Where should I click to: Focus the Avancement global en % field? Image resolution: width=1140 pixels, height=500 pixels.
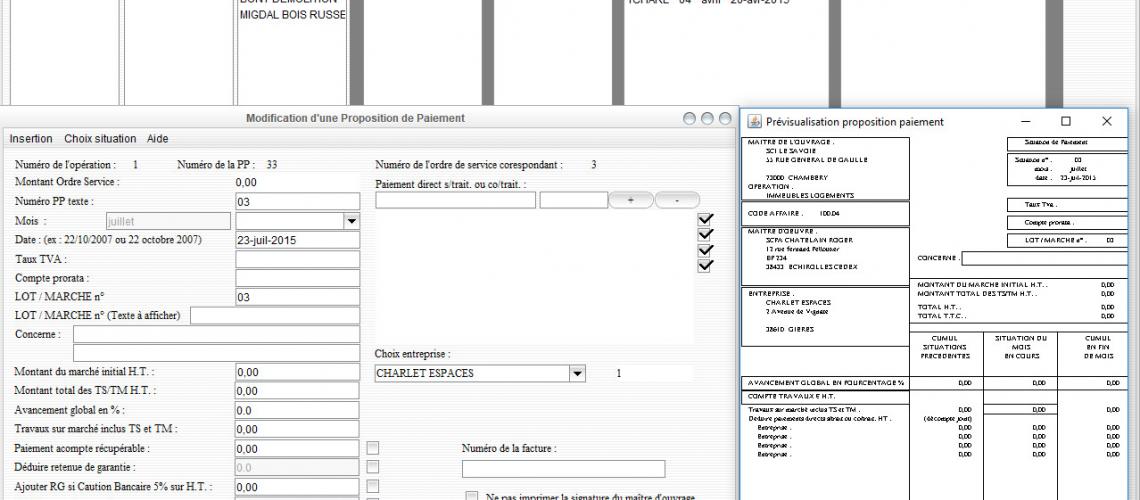tap(297, 411)
